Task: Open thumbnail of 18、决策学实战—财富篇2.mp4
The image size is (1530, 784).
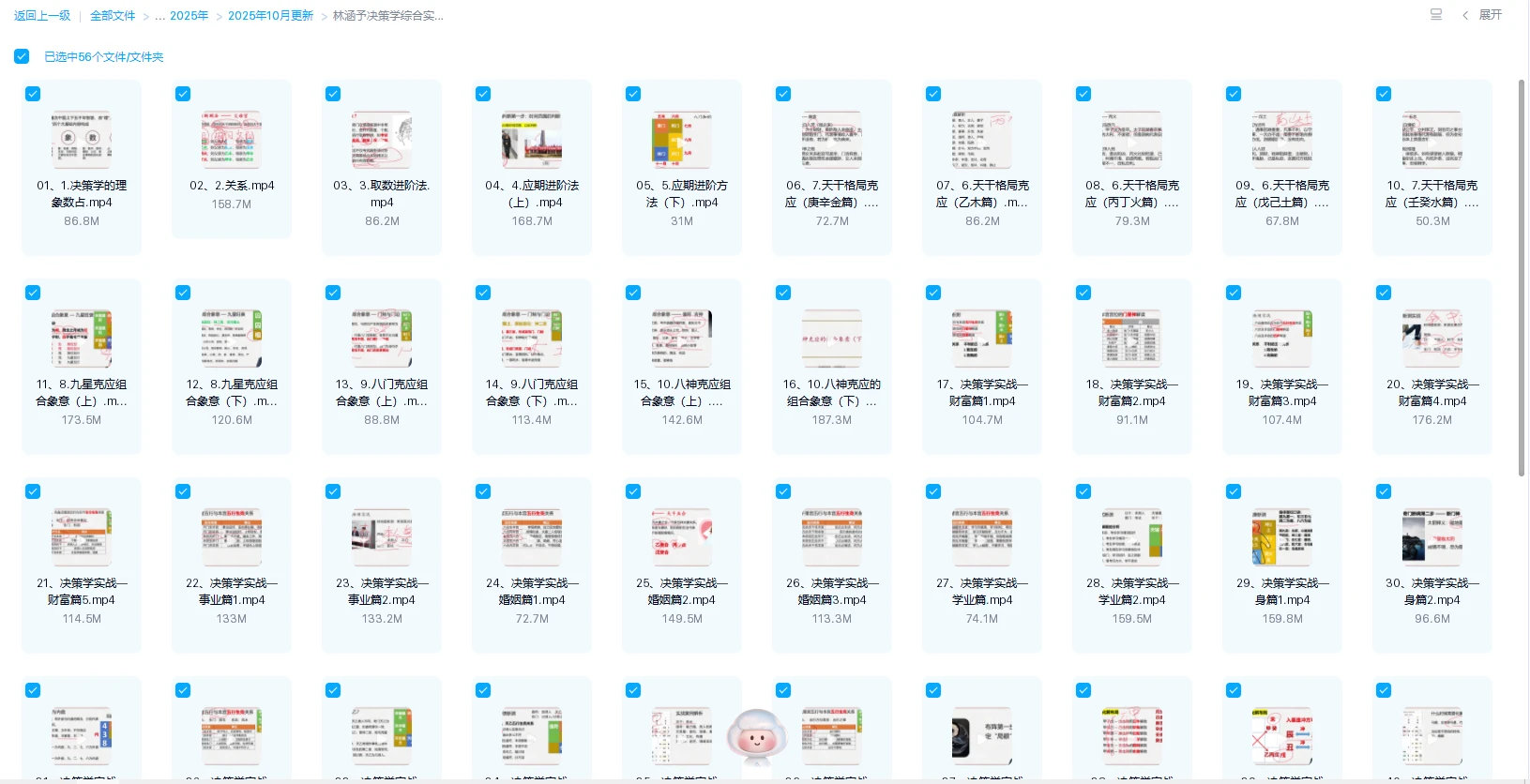Action: 1132,339
